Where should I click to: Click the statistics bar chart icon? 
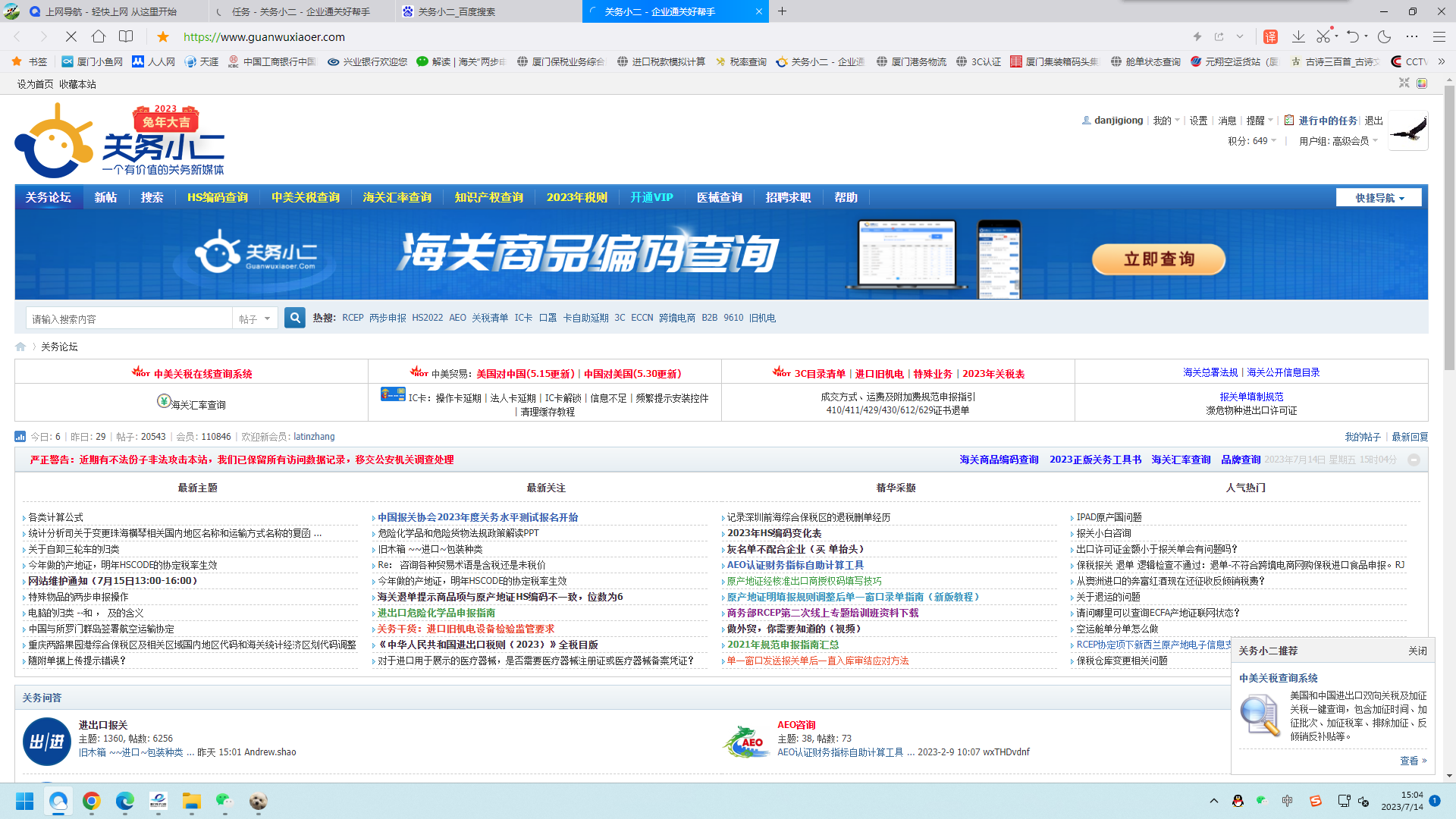20,437
